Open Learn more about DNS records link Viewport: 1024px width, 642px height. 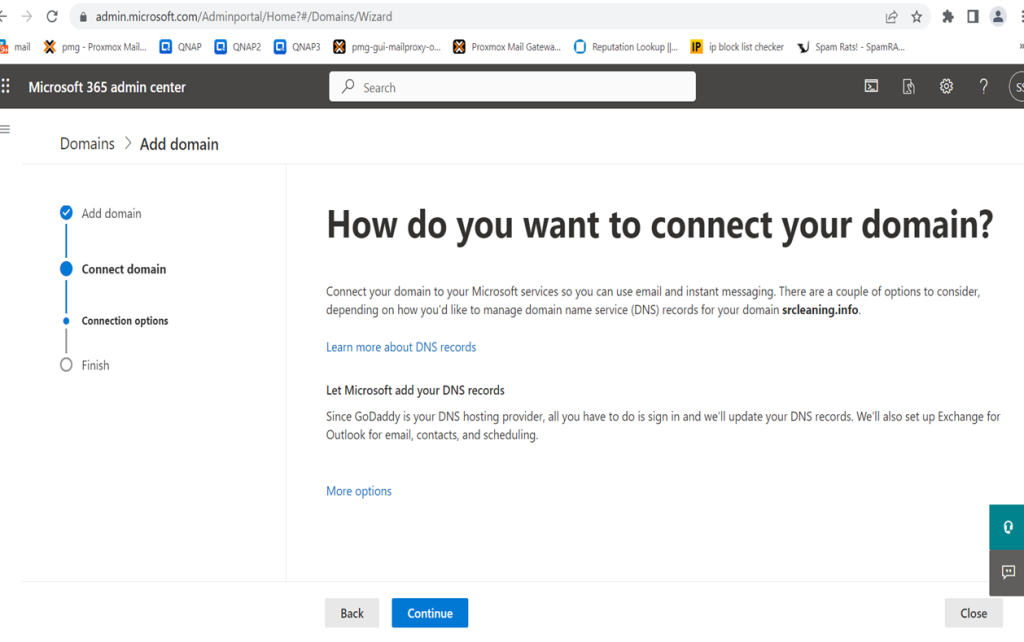coord(401,347)
